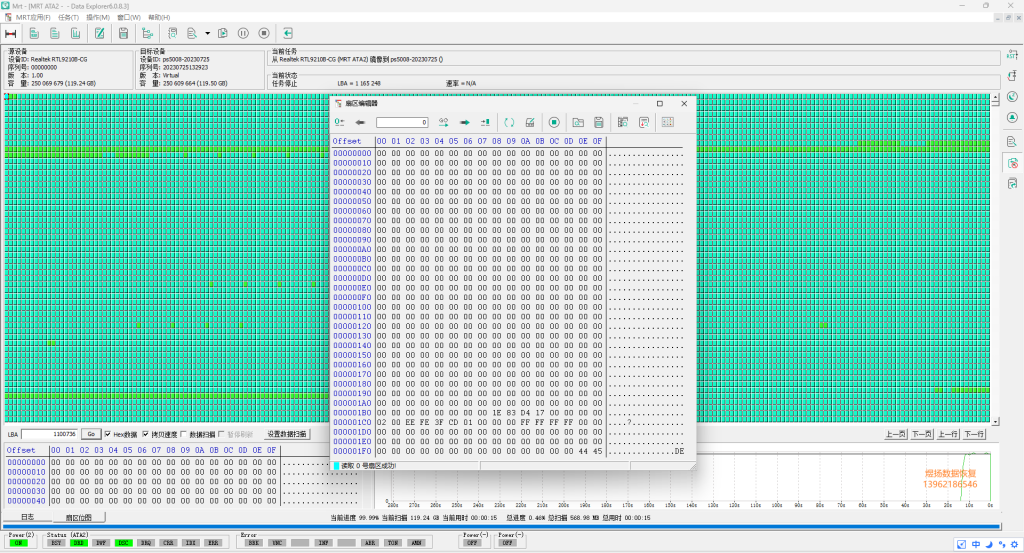
Task: Click the go-to sector icon in sector editor
Action: pos(444,122)
